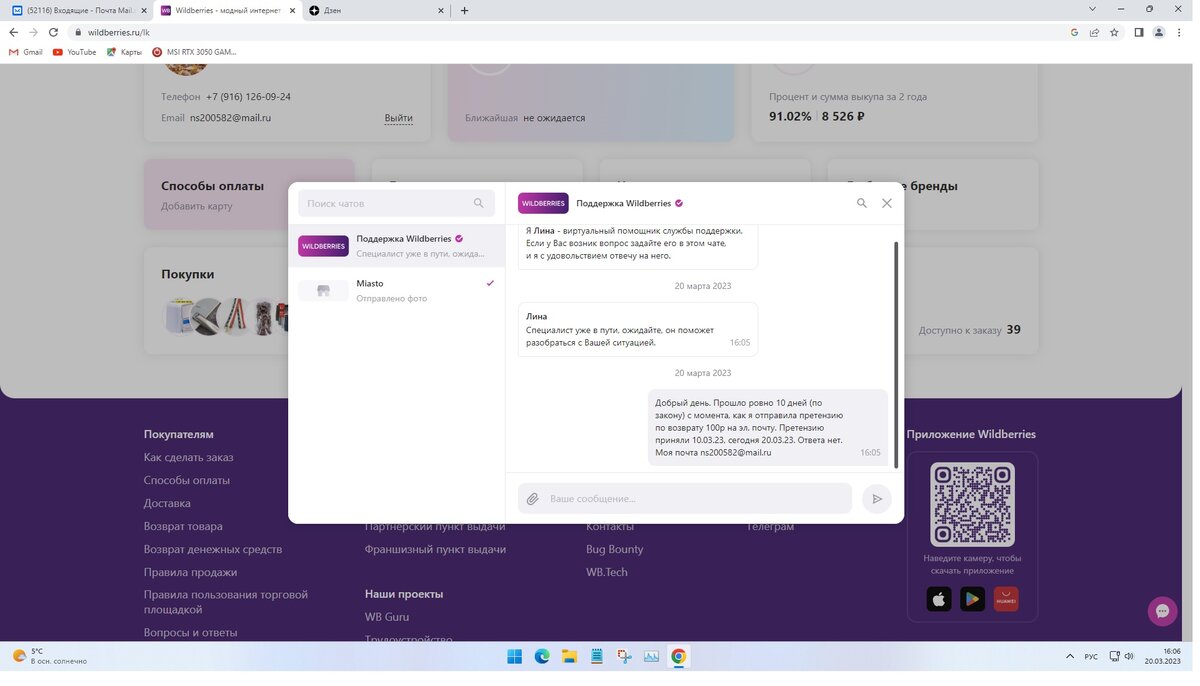
Task: Click Добавить карту under Способы оплаты
Action: tap(197, 206)
